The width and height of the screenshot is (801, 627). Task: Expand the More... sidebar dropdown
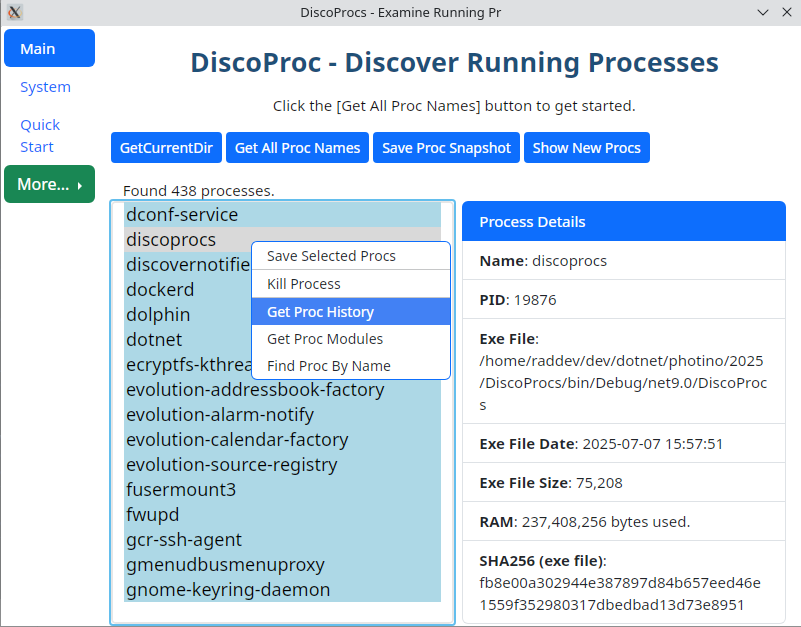pos(49,184)
